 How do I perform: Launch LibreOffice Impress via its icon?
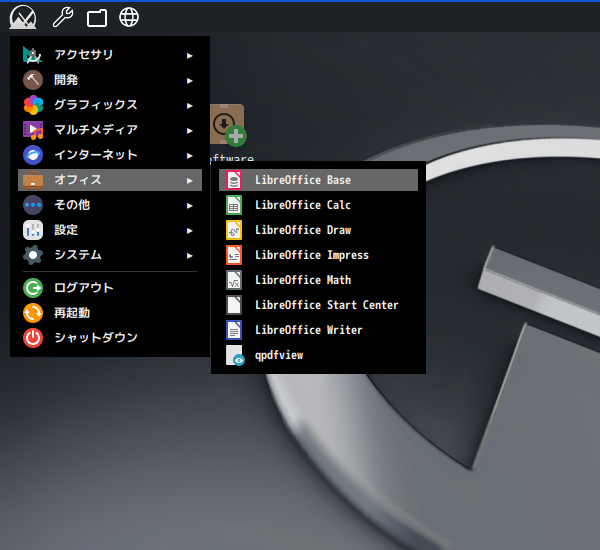pos(234,255)
